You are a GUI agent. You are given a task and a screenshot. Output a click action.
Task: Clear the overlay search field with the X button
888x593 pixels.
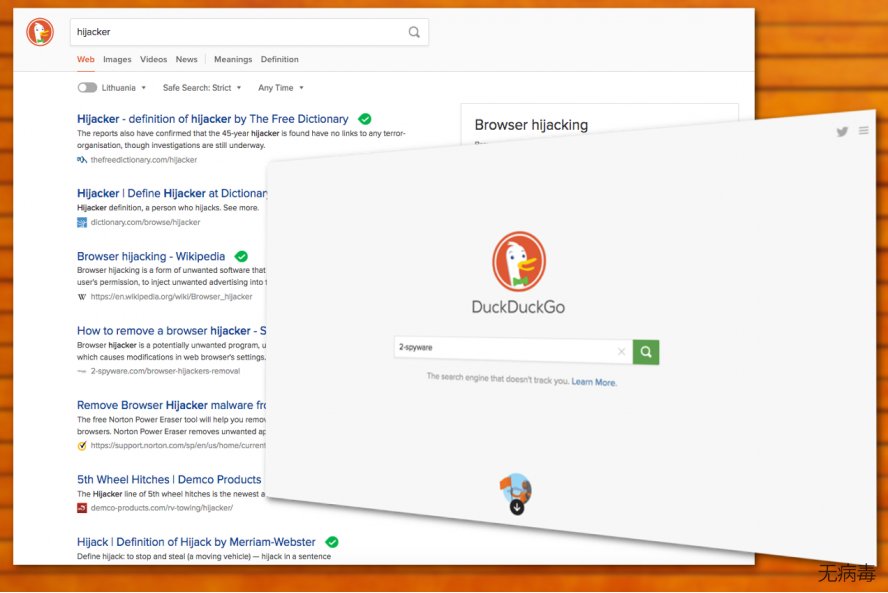622,352
